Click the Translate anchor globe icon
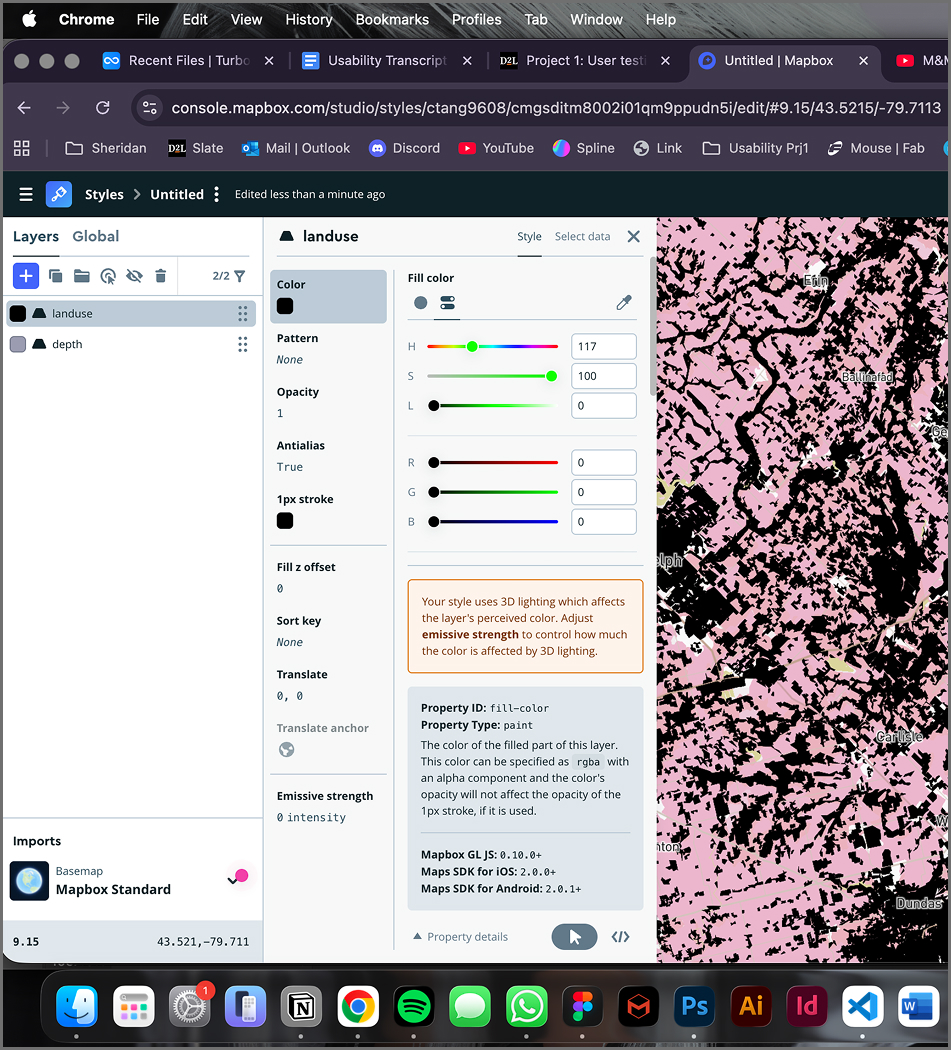This screenshot has height=1050, width=951. pos(286,748)
